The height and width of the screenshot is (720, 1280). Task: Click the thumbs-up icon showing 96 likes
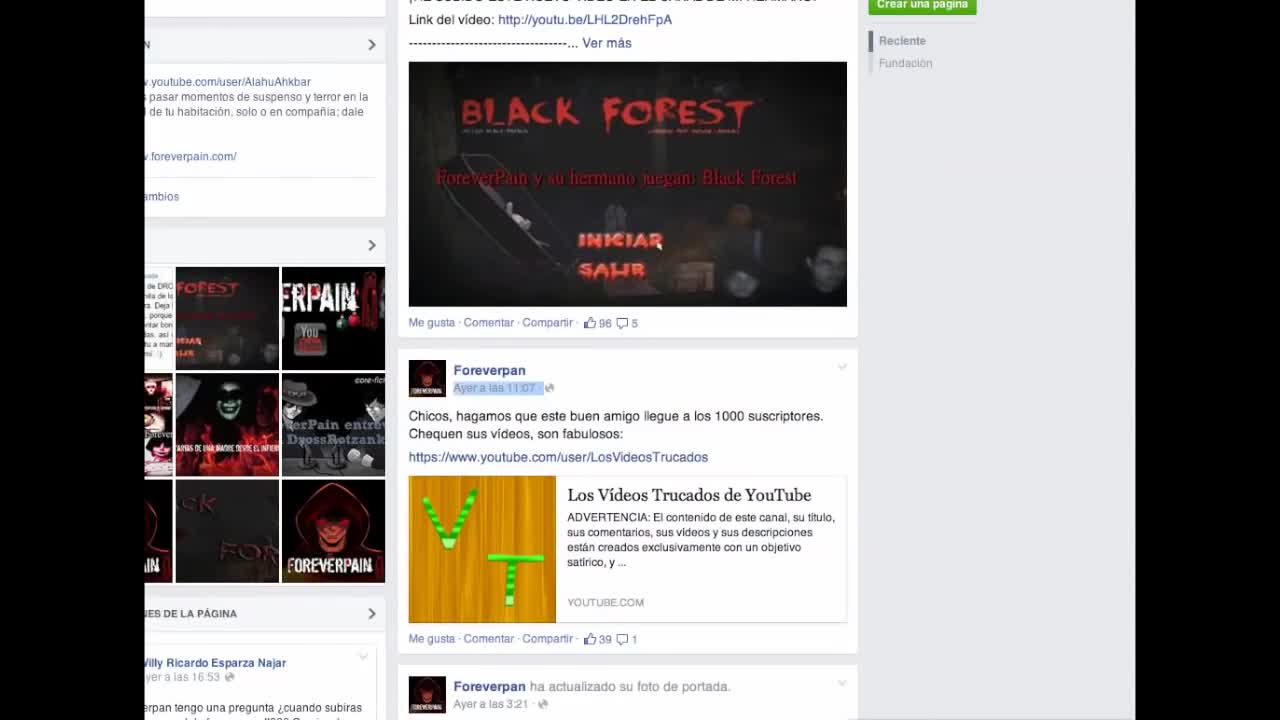(x=590, y=323)
